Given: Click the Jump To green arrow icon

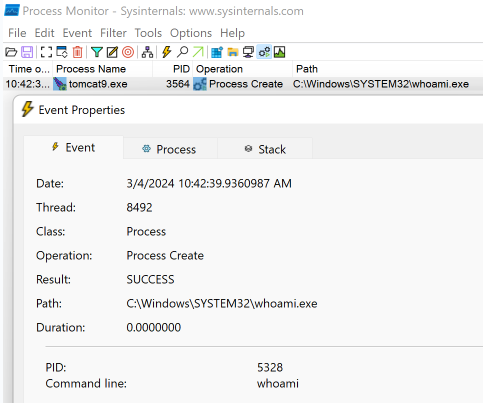Looking at the screenshot, I should 198,52.
